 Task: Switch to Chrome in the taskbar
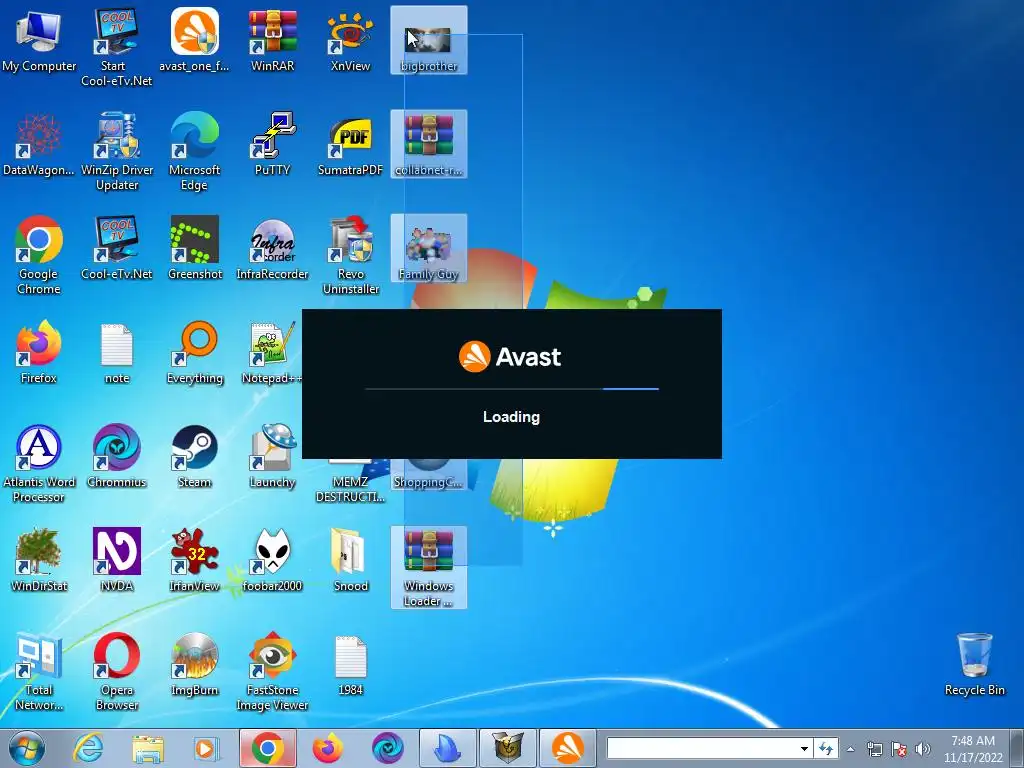(268, 748)
